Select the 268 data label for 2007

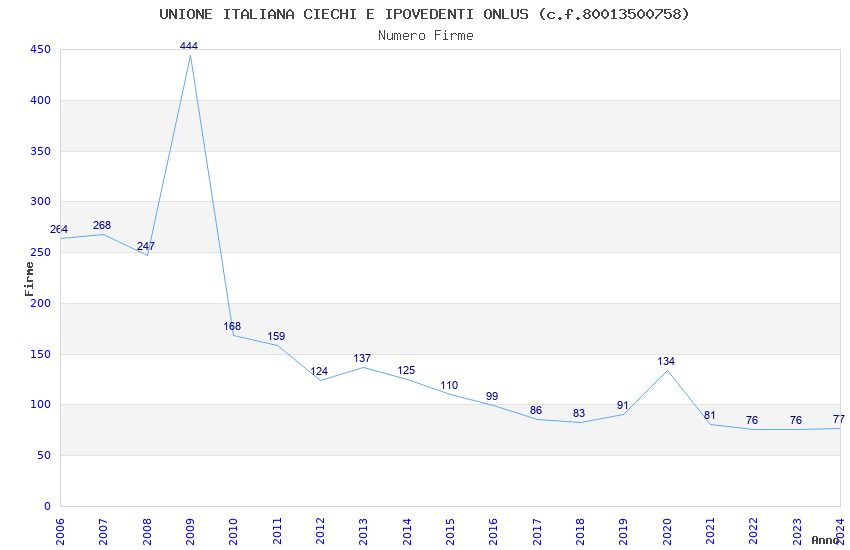point(102,225)
